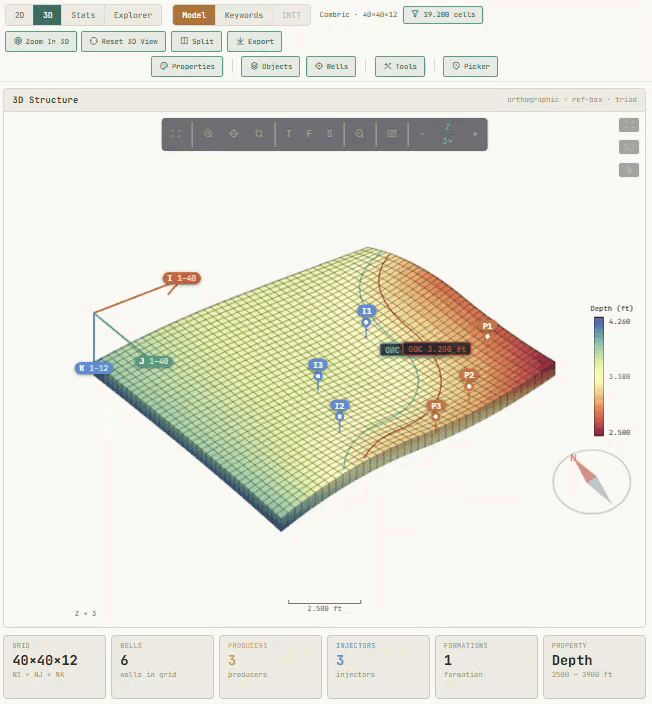
Task: Click the zoom-in magnifier in the 3D toolbar
Action: coord(208,134)
